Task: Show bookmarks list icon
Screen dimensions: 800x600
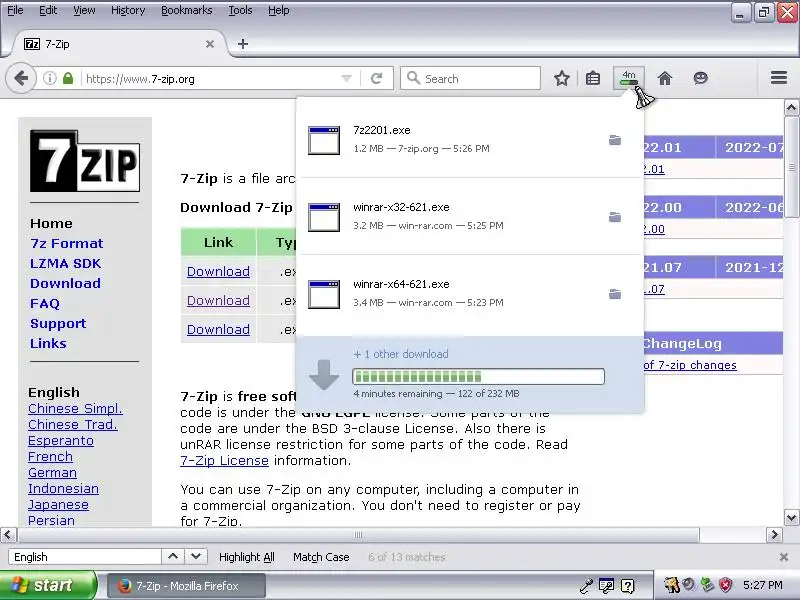Action: (593, 79)
